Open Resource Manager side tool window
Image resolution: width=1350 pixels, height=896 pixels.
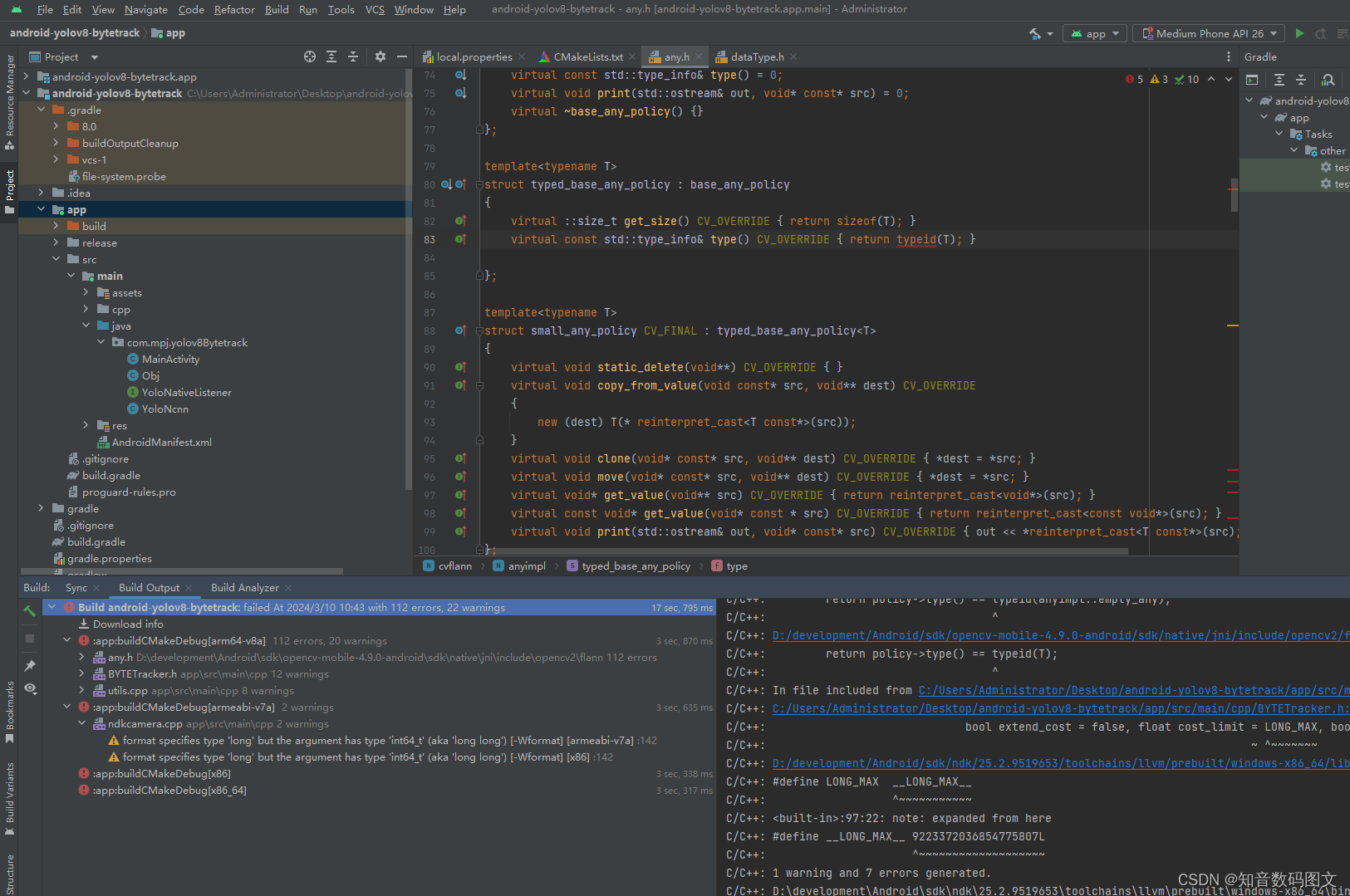[x=9, y=101]
